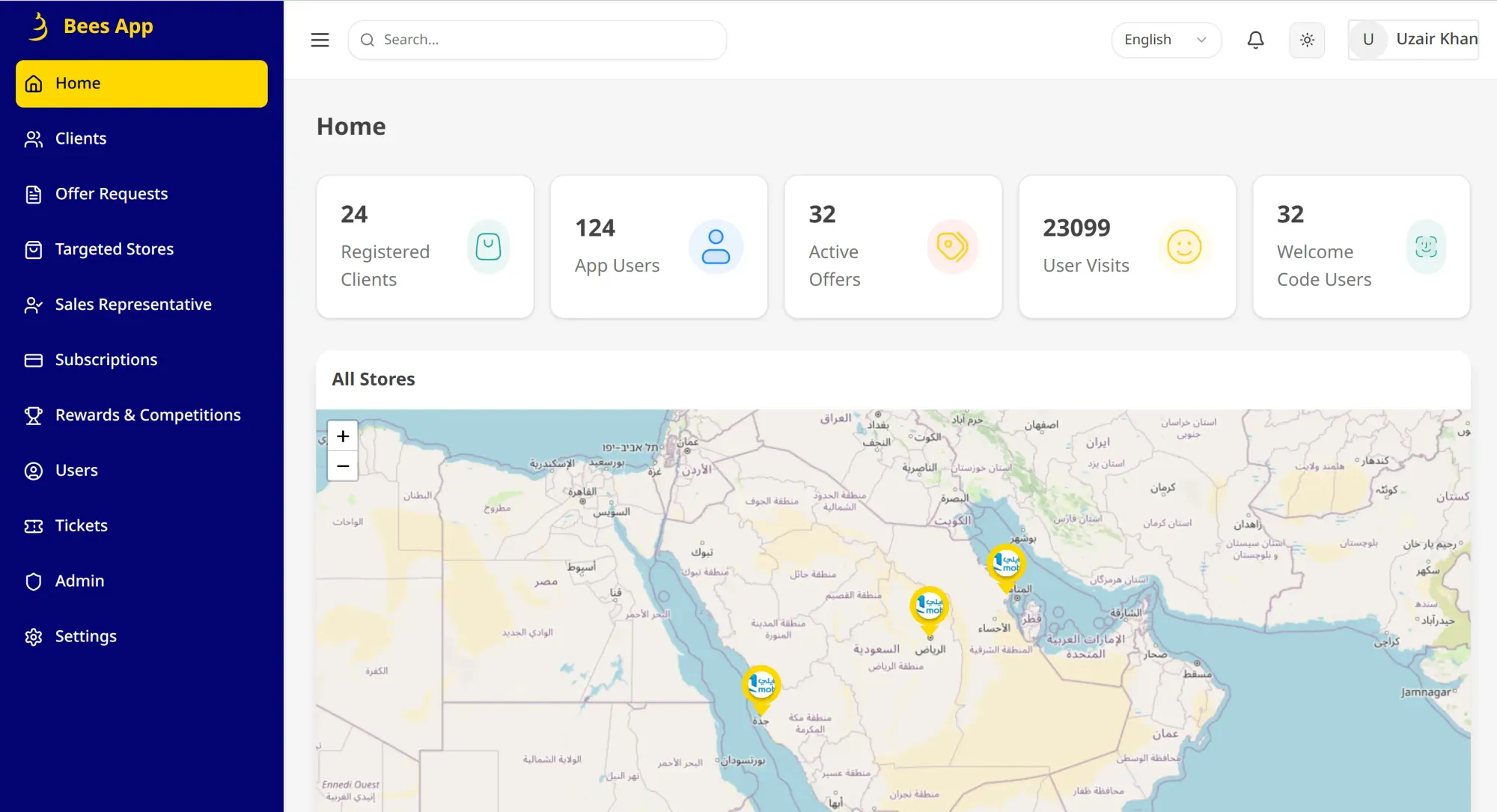This screenshot has width=1497, height=812.
Task: Click the 24 Registered Clients count
Action: click(354, 215)
